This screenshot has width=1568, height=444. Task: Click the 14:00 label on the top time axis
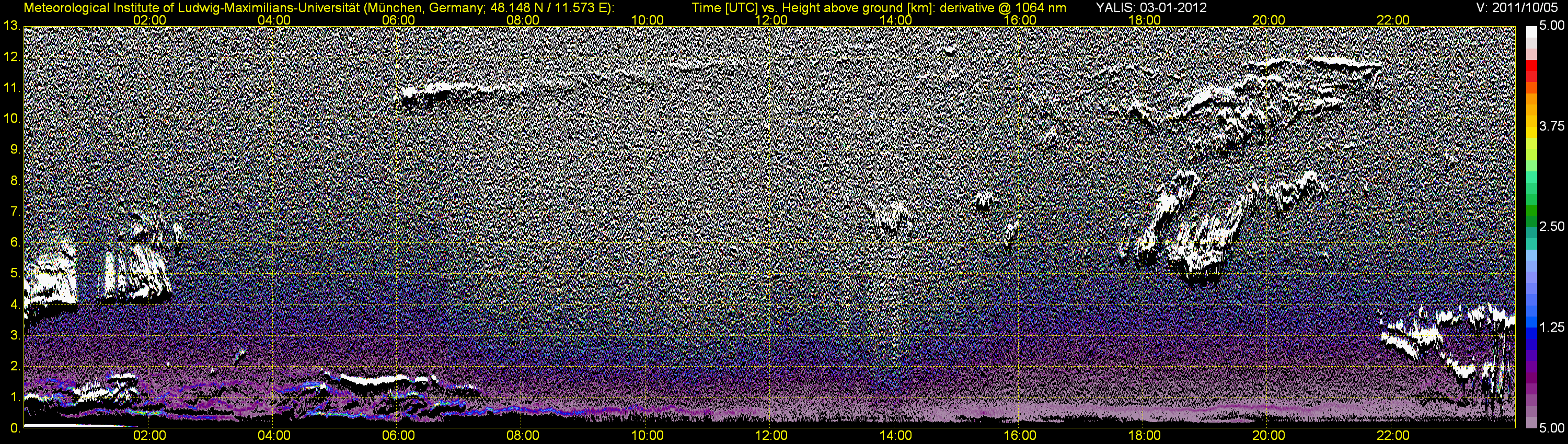coord(896,20)
